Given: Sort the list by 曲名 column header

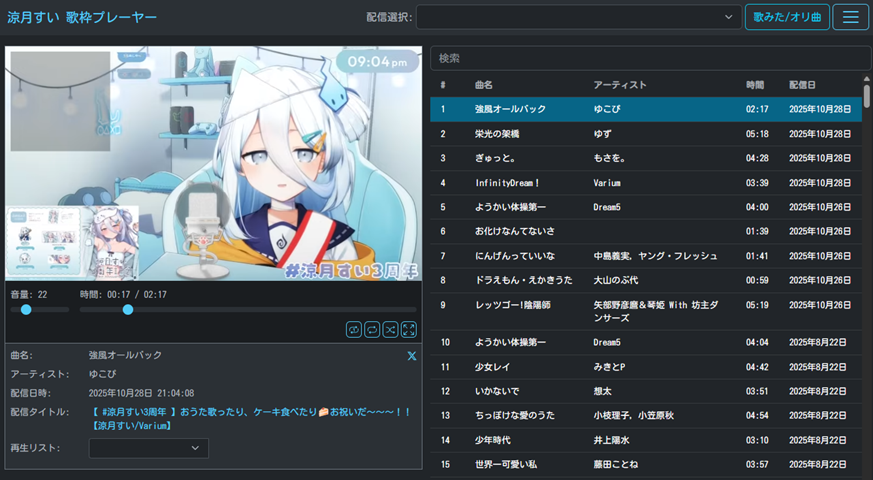Looking at the screenshot, I should 484,85.
